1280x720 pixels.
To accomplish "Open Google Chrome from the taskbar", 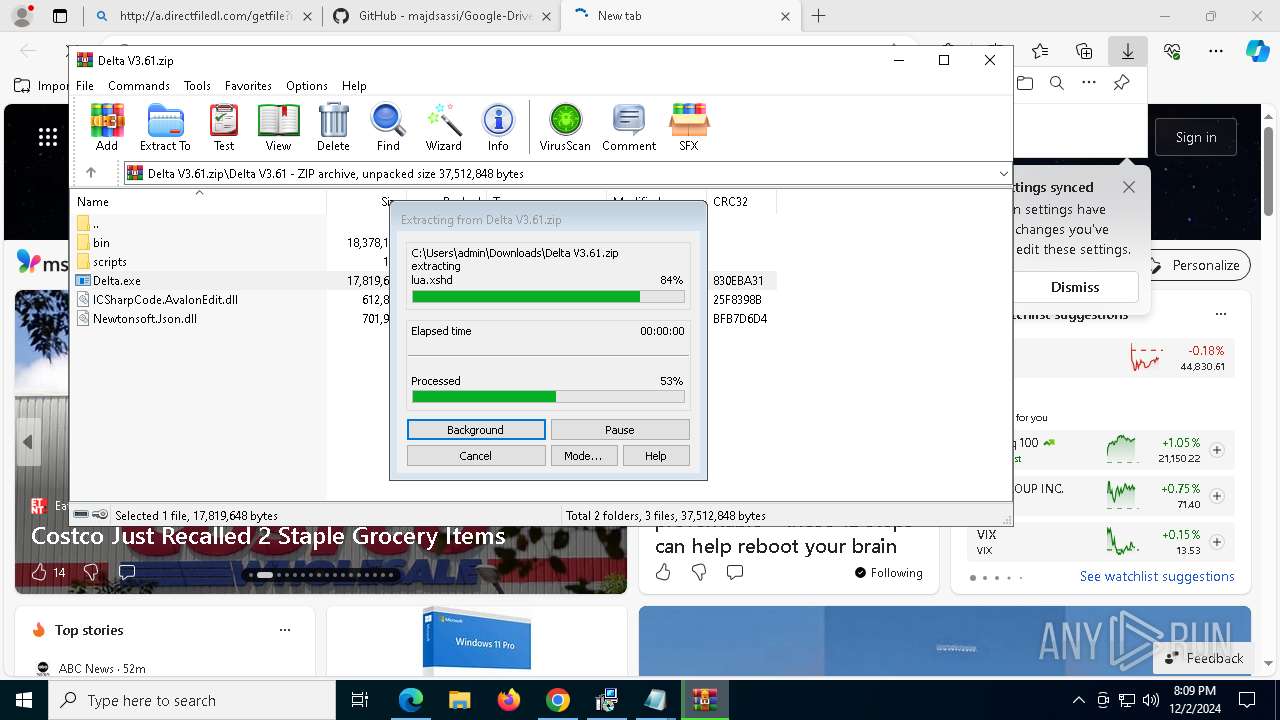I will tap(558, 700).
